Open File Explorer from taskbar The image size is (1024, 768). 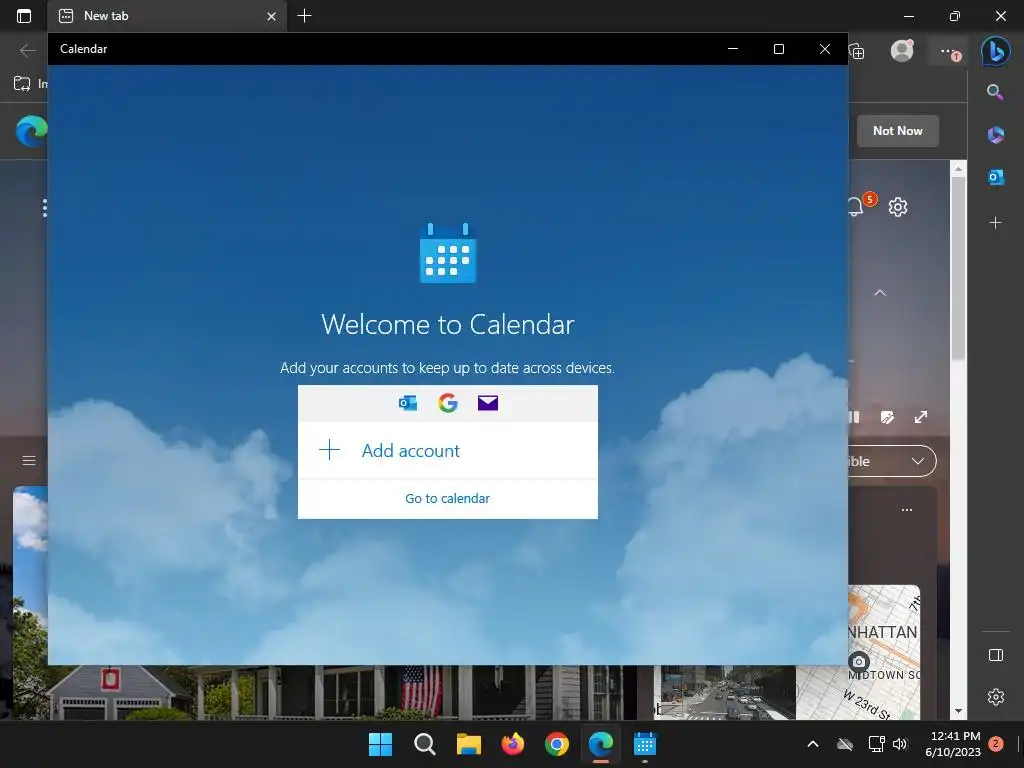tap(468, 744)
